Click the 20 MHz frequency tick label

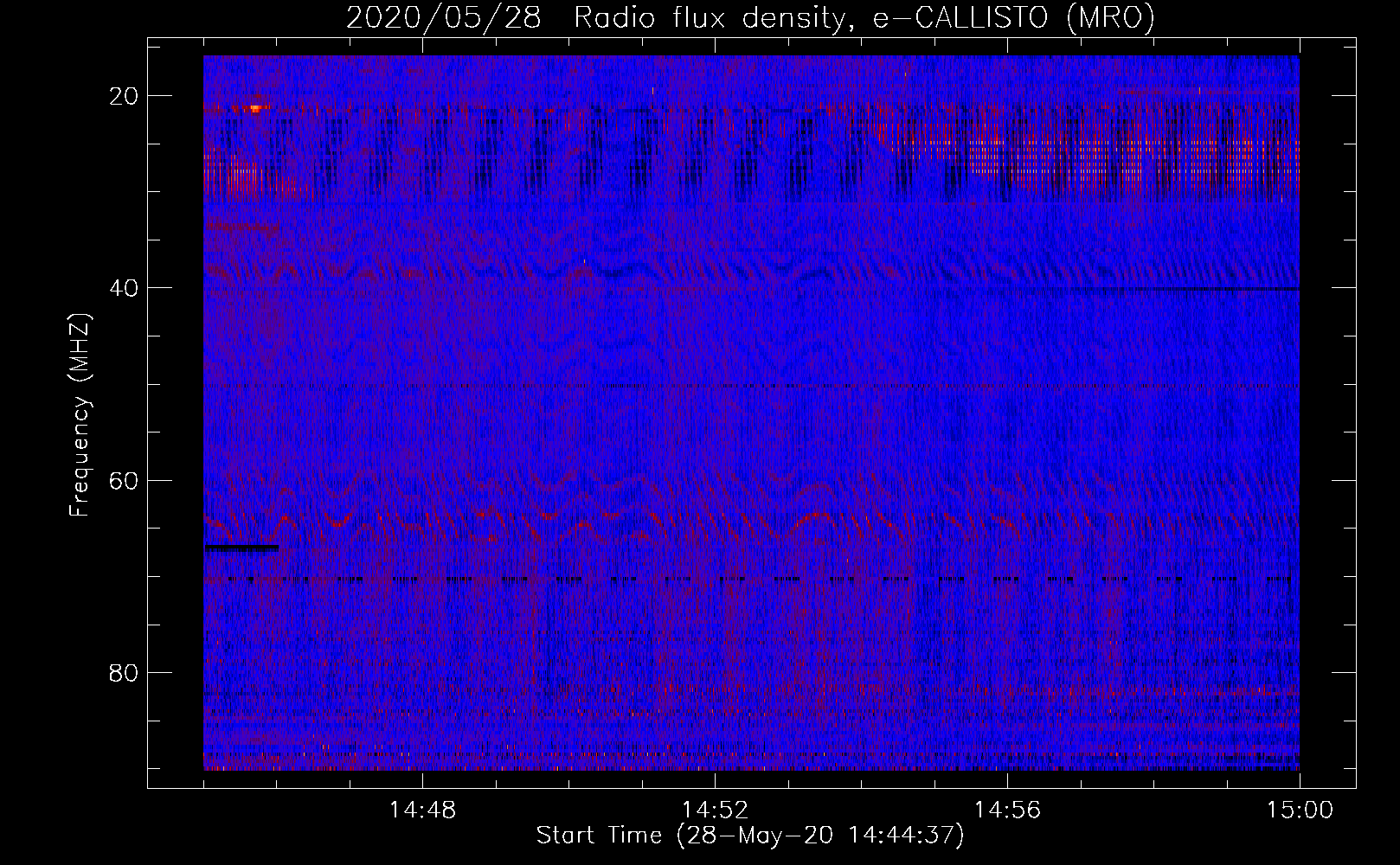click(124, 96)
